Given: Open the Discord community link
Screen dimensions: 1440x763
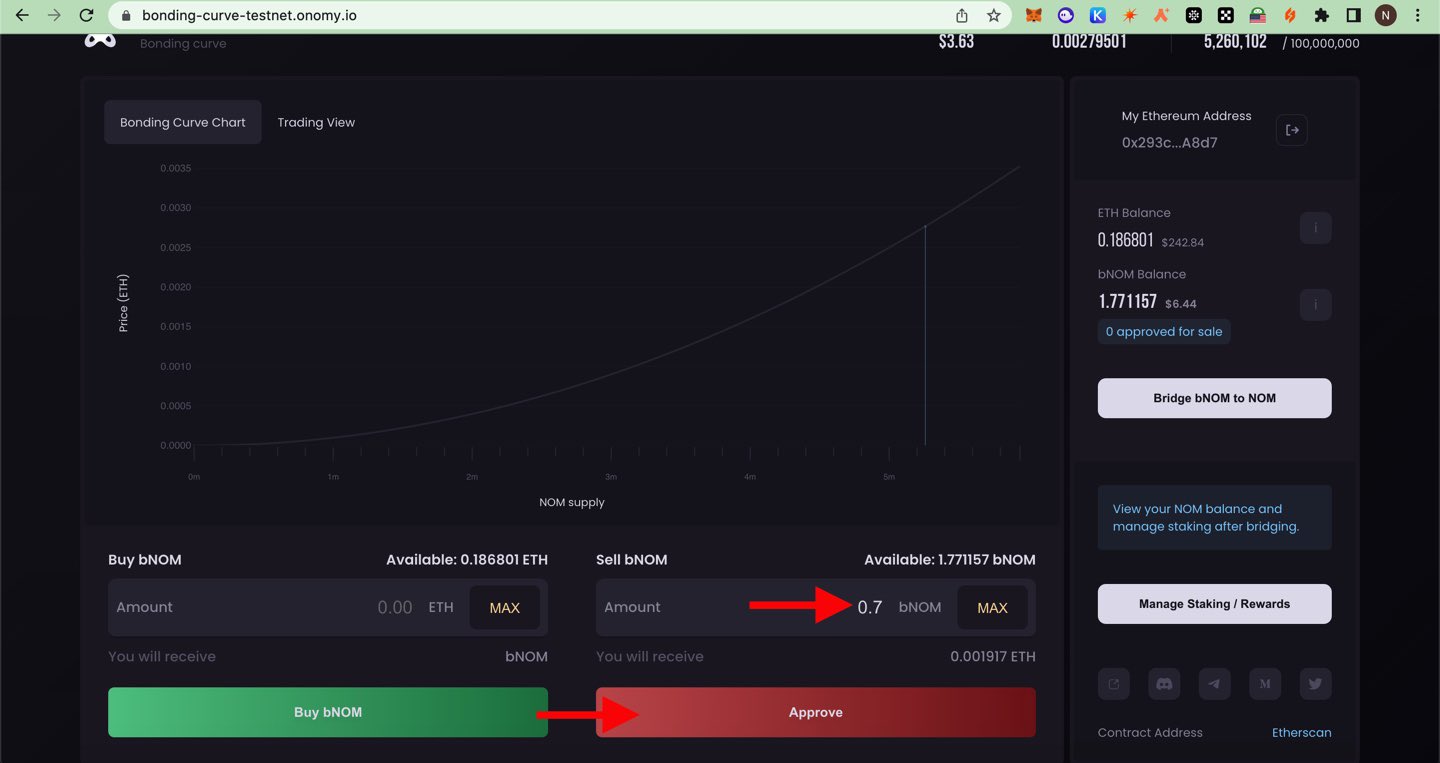Looking at the screenshot, I should [1164, 684].
